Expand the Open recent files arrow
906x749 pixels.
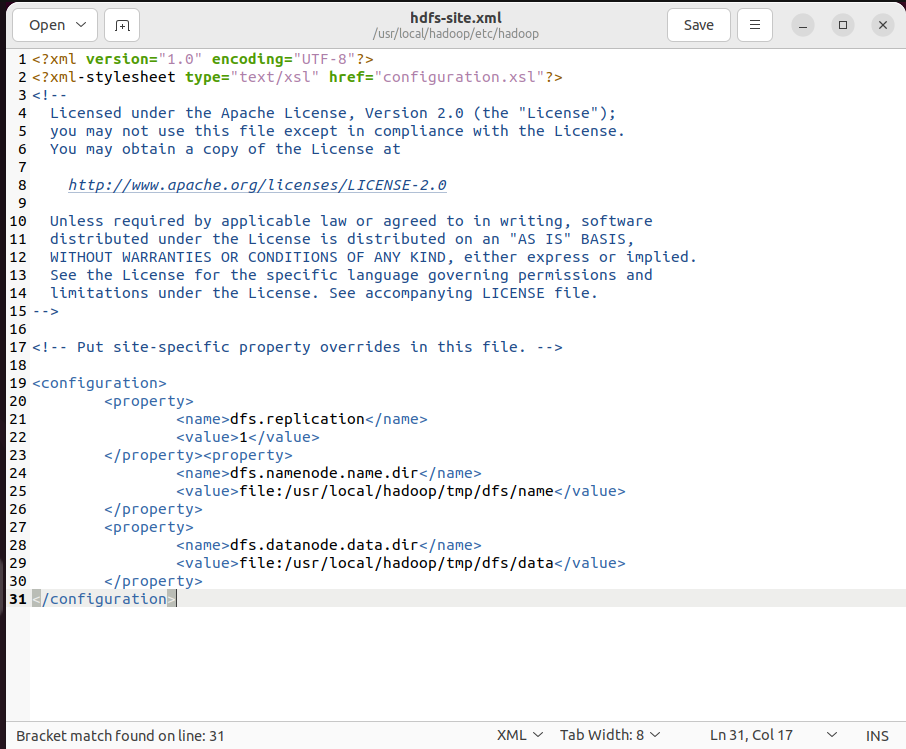pyautogui.click(x=81, y=25)
